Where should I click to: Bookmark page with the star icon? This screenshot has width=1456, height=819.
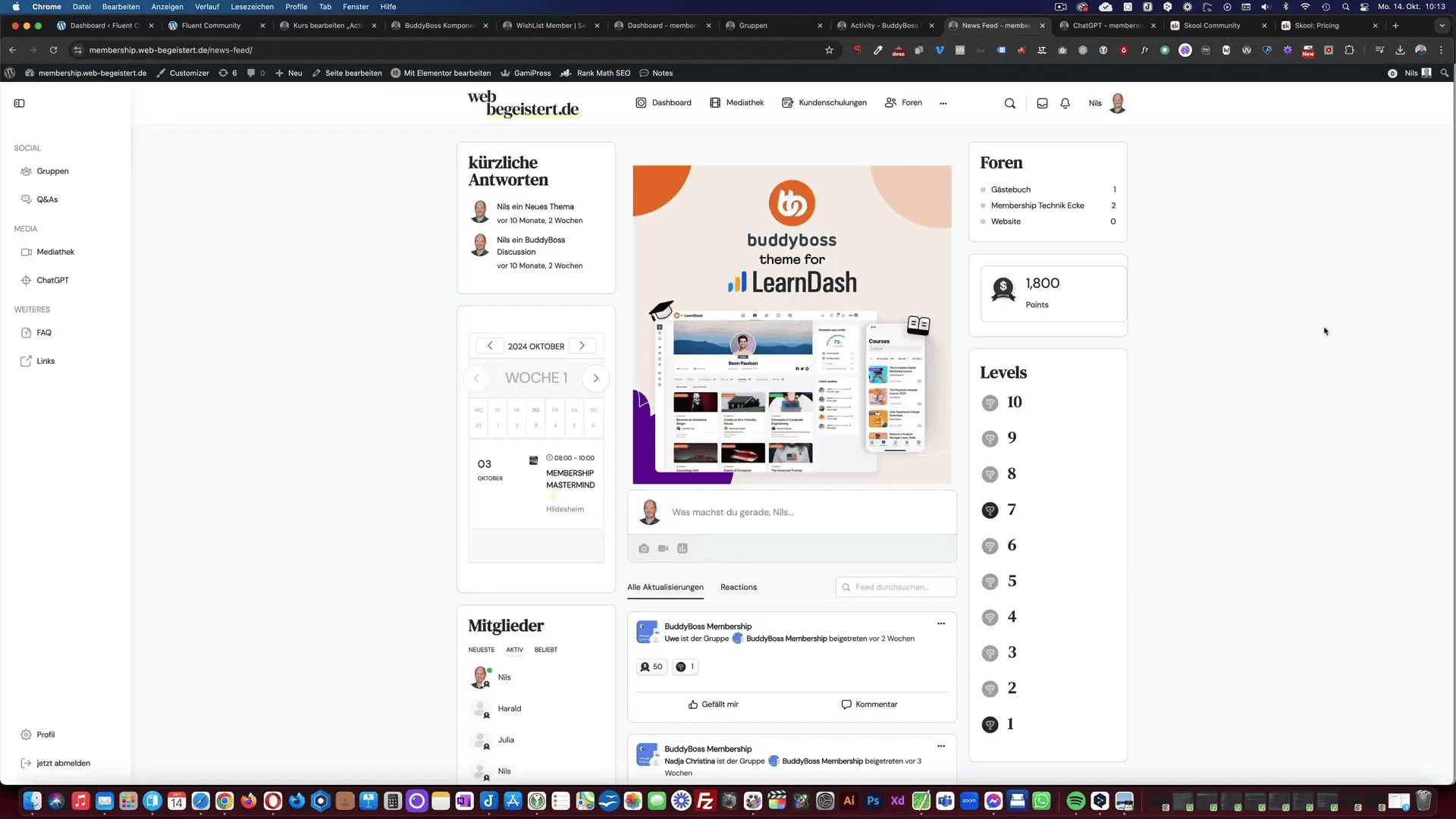pos(829,50)
